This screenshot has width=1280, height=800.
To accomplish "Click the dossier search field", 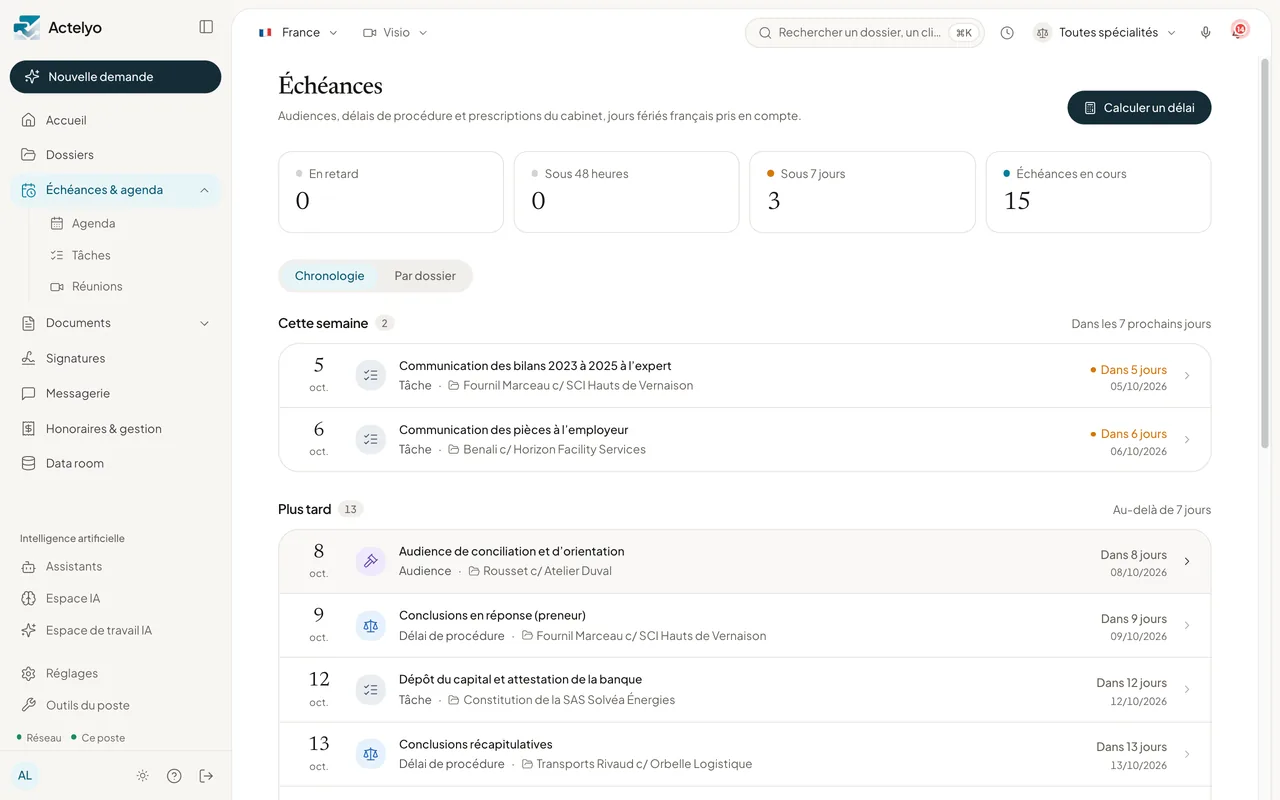I will 865,33.
